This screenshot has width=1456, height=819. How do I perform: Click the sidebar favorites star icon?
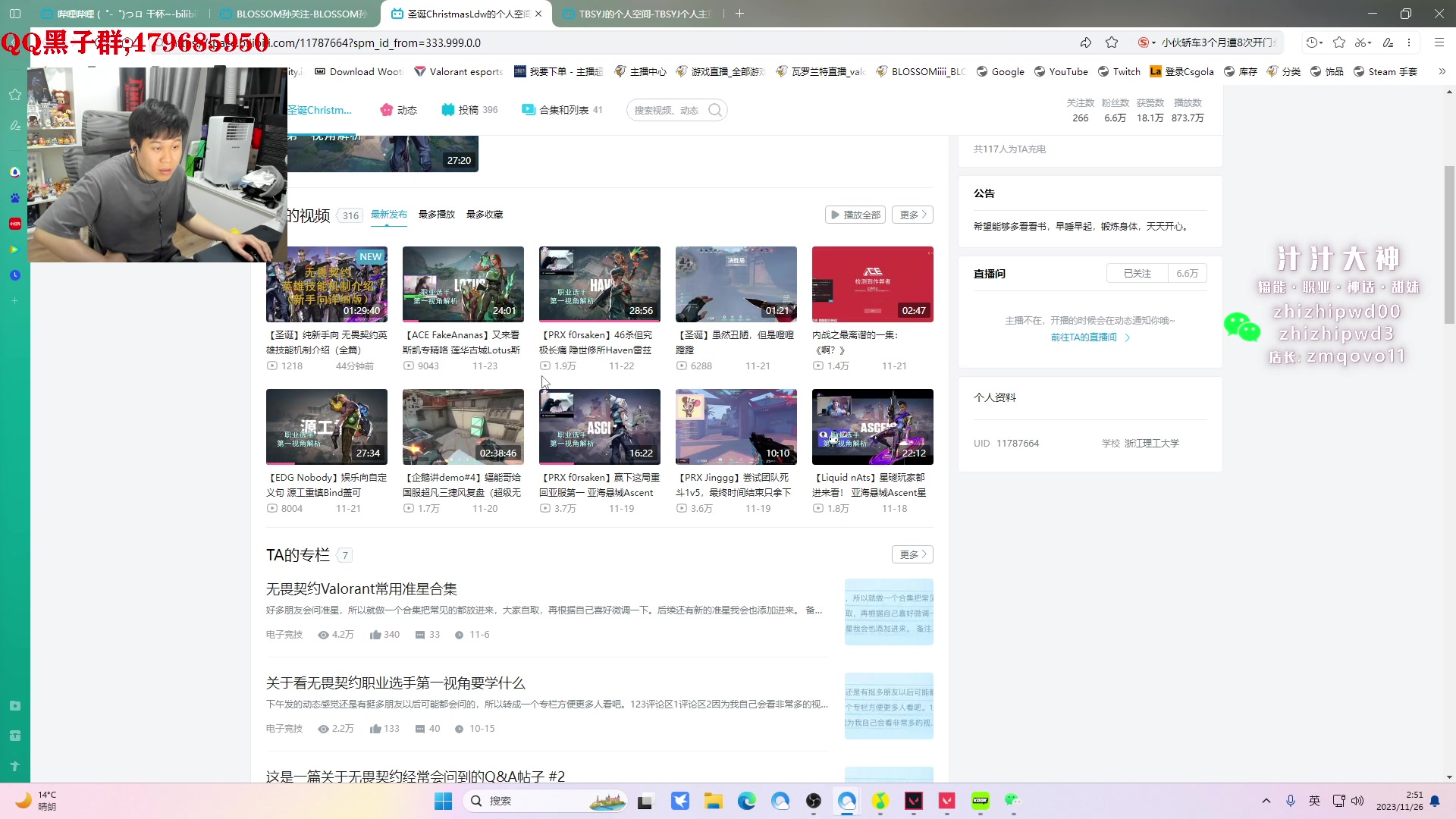(x=15, y=95)
